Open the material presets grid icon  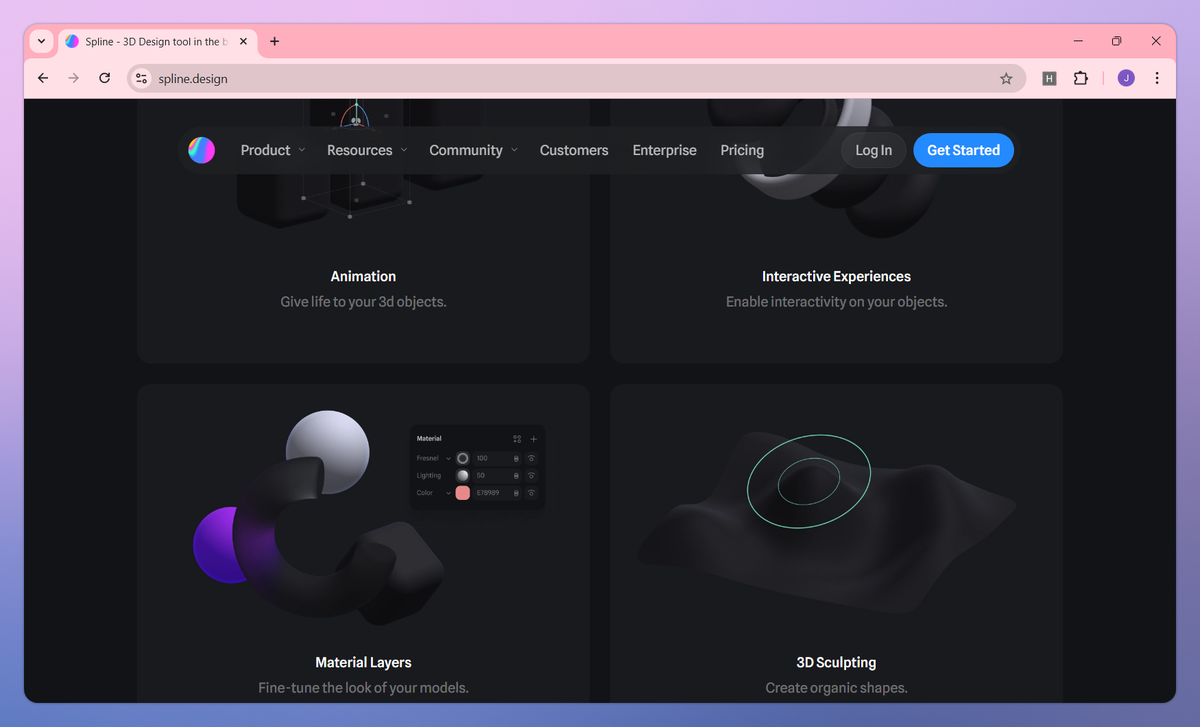(517, 439)
